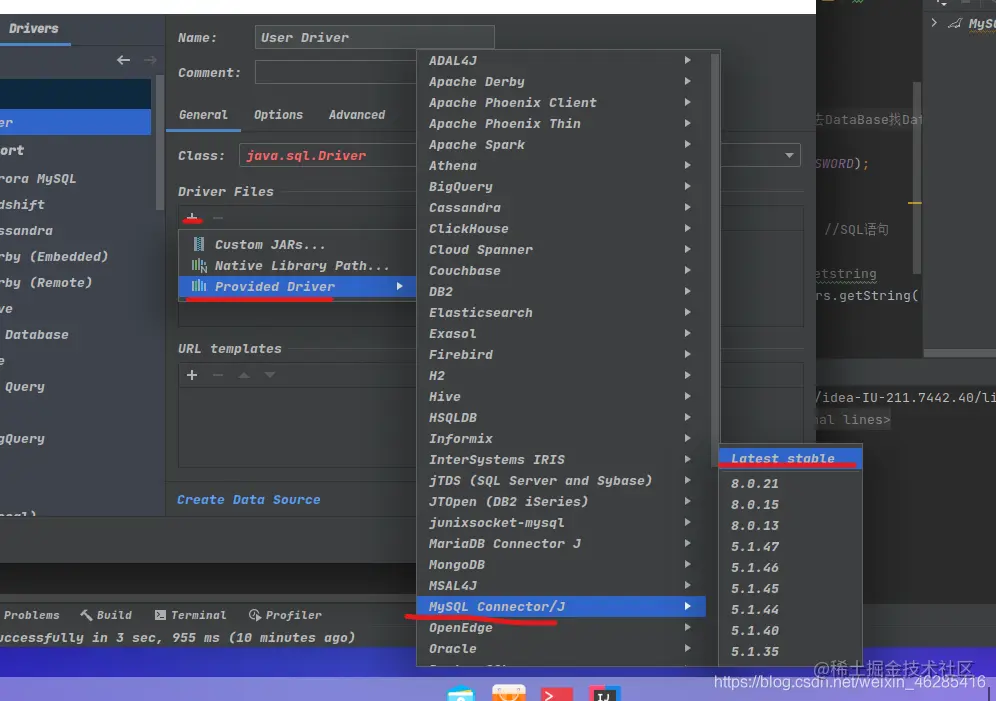Choose OpenEdge driver entry
996x701 pixels.
[561, 627]
